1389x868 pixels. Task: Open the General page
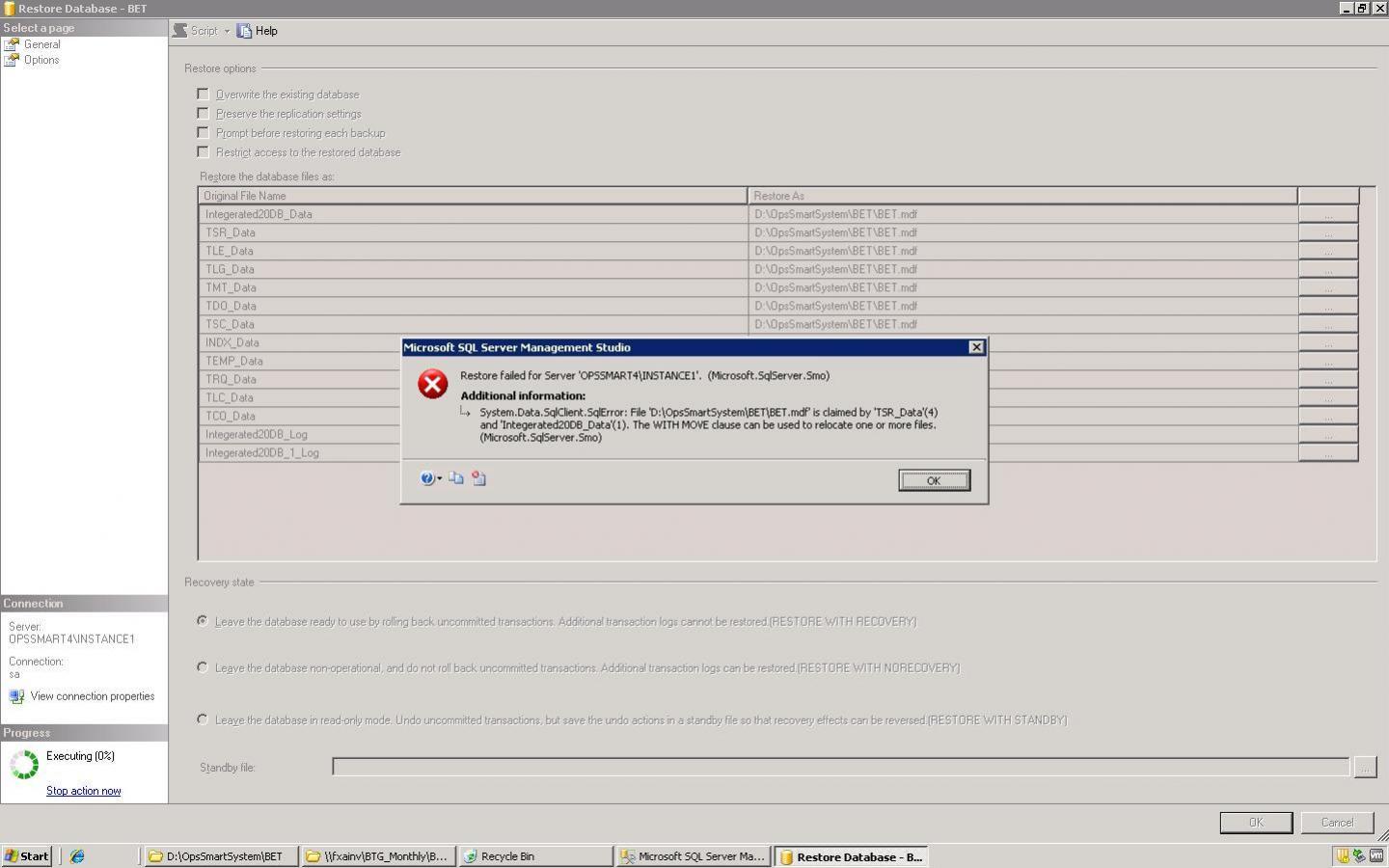pyautogui.click(x=42, y=44)
